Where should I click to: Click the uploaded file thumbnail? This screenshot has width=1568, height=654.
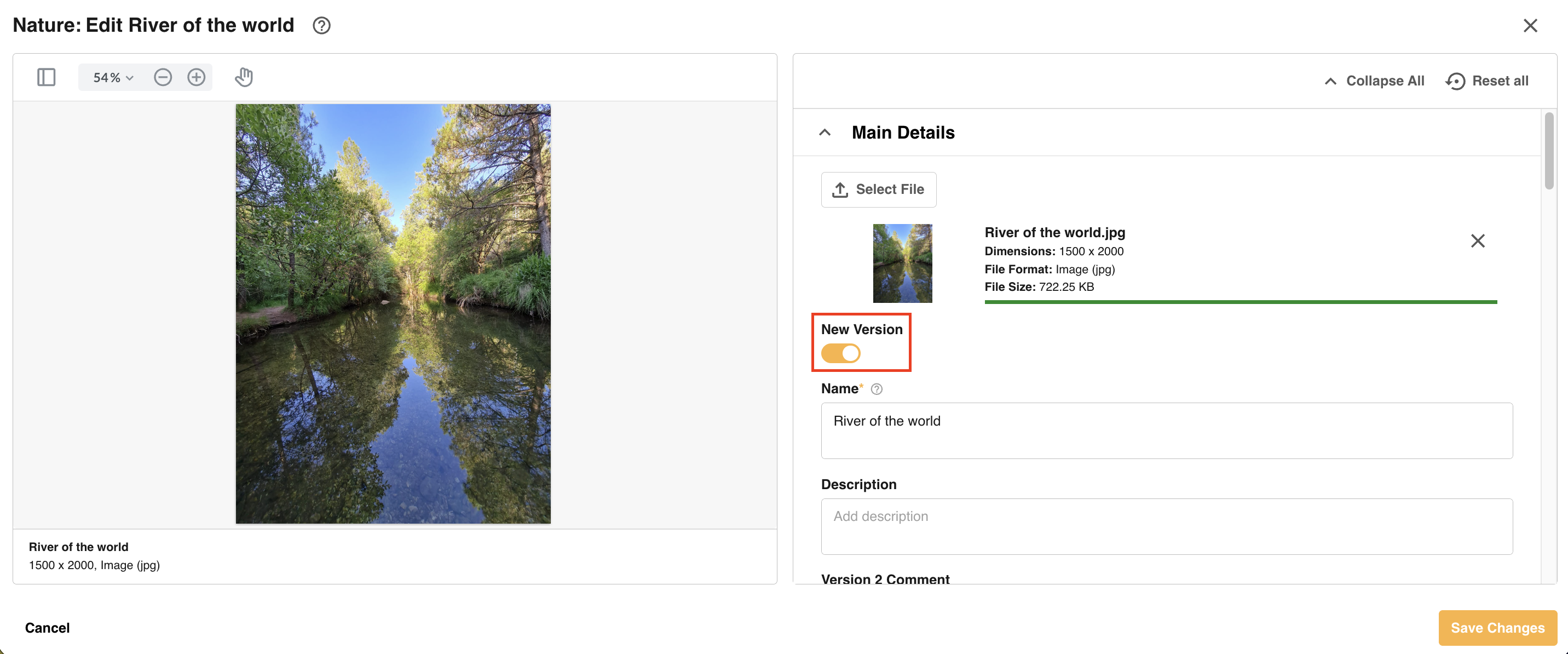[902, 263]
